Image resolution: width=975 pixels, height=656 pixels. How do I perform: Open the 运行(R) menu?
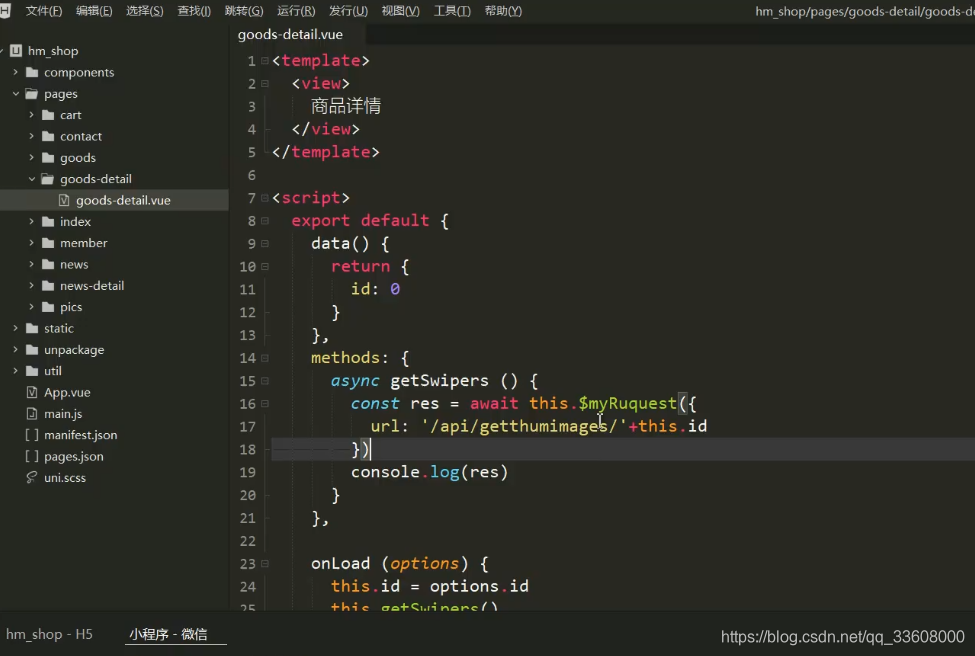point(296,11)
